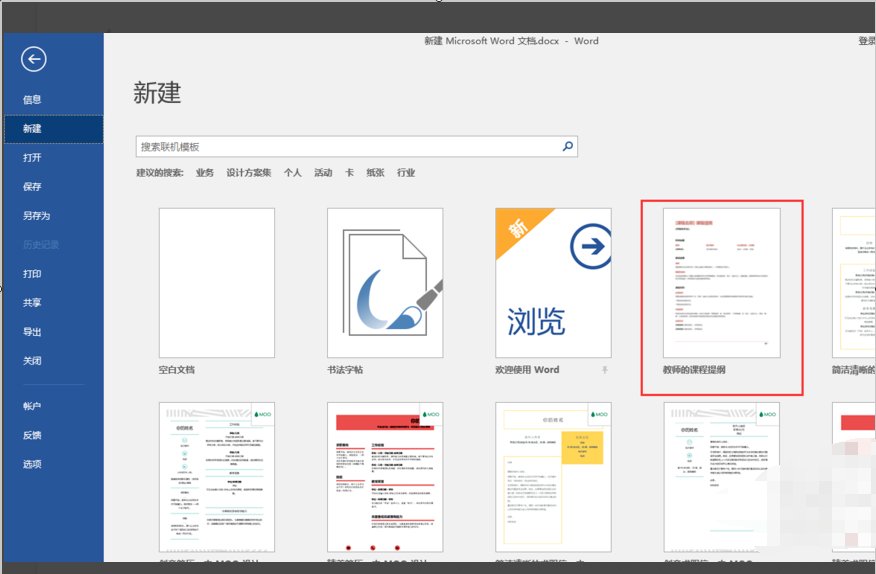Select the 空白文档 template thumbnail
This screenshot has width=876, height=574.
pos(217,283)
